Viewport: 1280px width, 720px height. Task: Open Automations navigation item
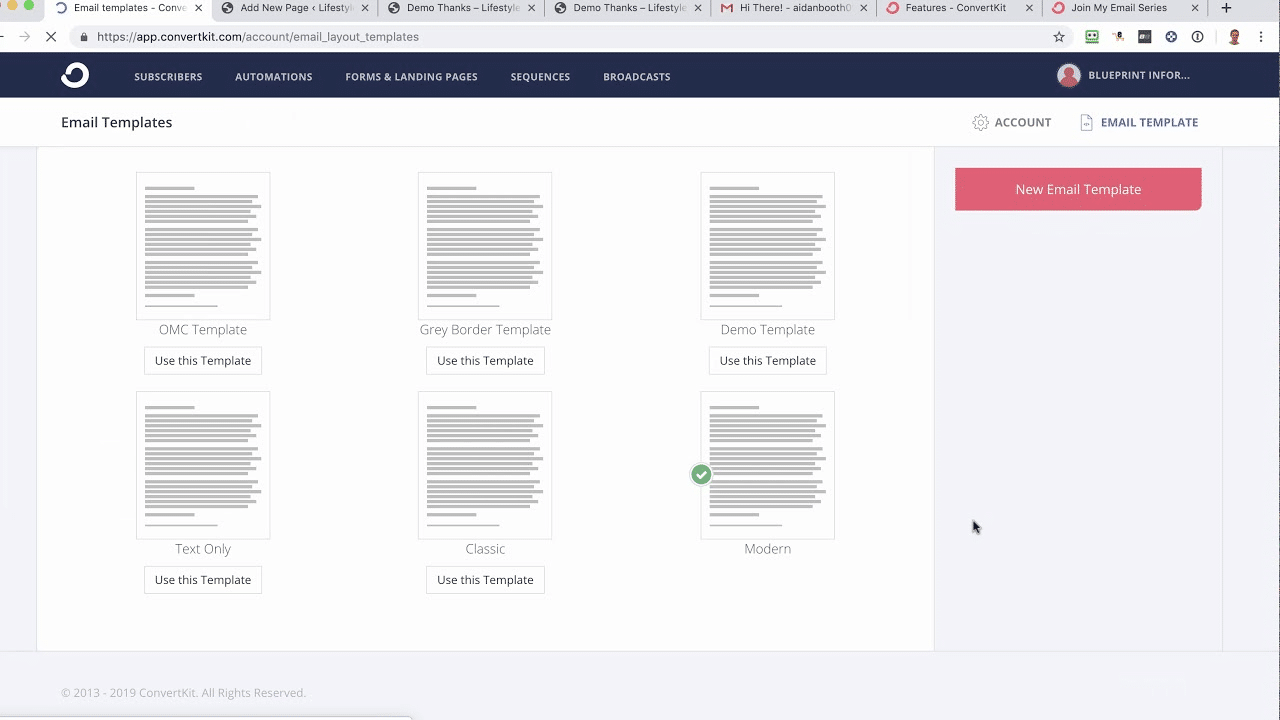(274, 77)
